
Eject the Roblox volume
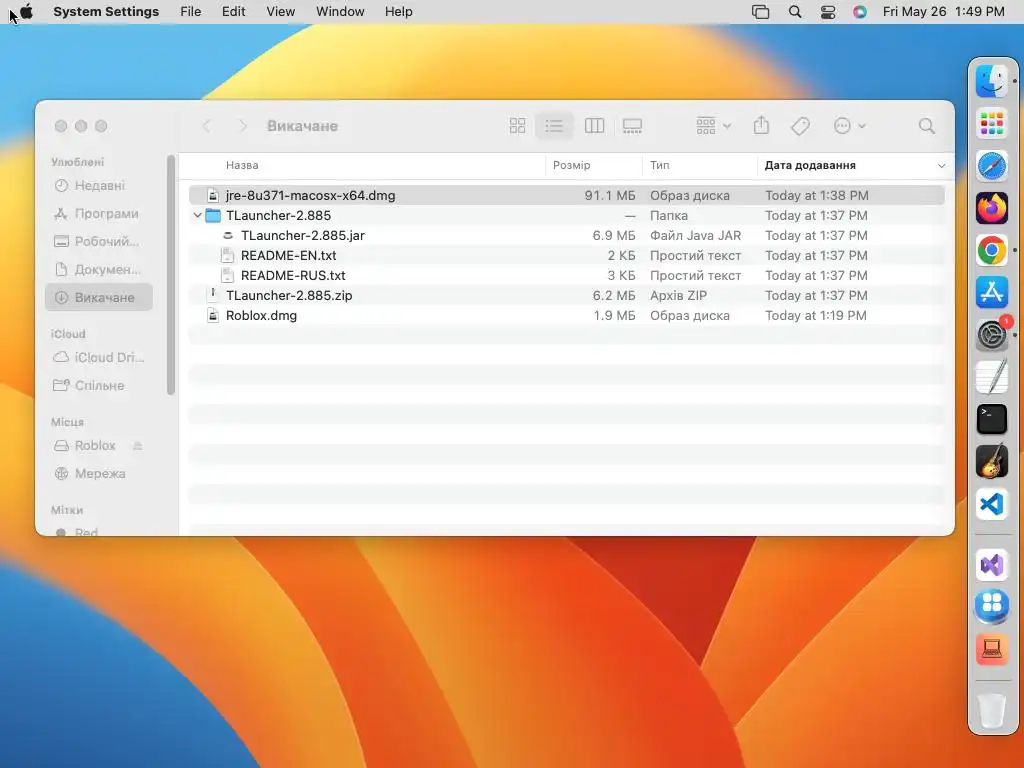point(138,445)
